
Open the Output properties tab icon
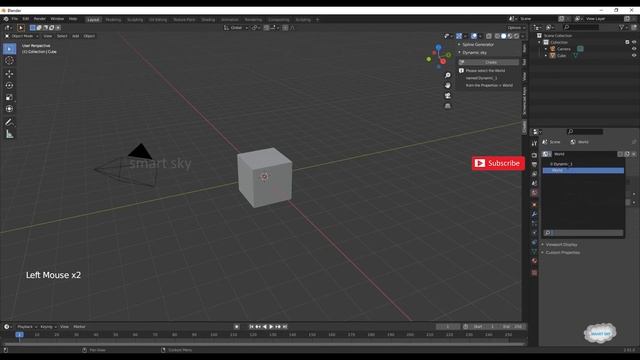[x=534, y=164]
